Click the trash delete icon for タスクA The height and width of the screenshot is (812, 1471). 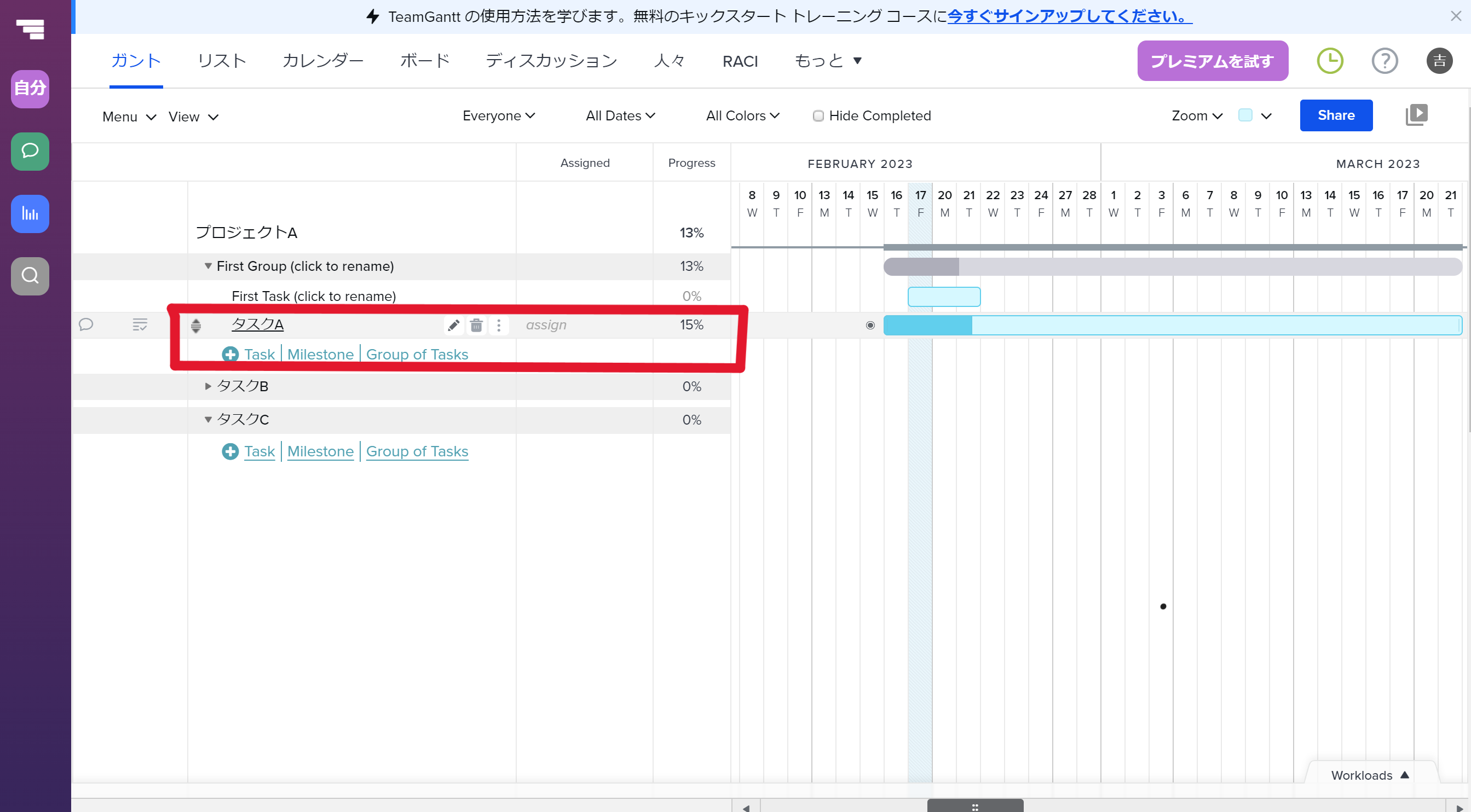[x=476, y=325]
